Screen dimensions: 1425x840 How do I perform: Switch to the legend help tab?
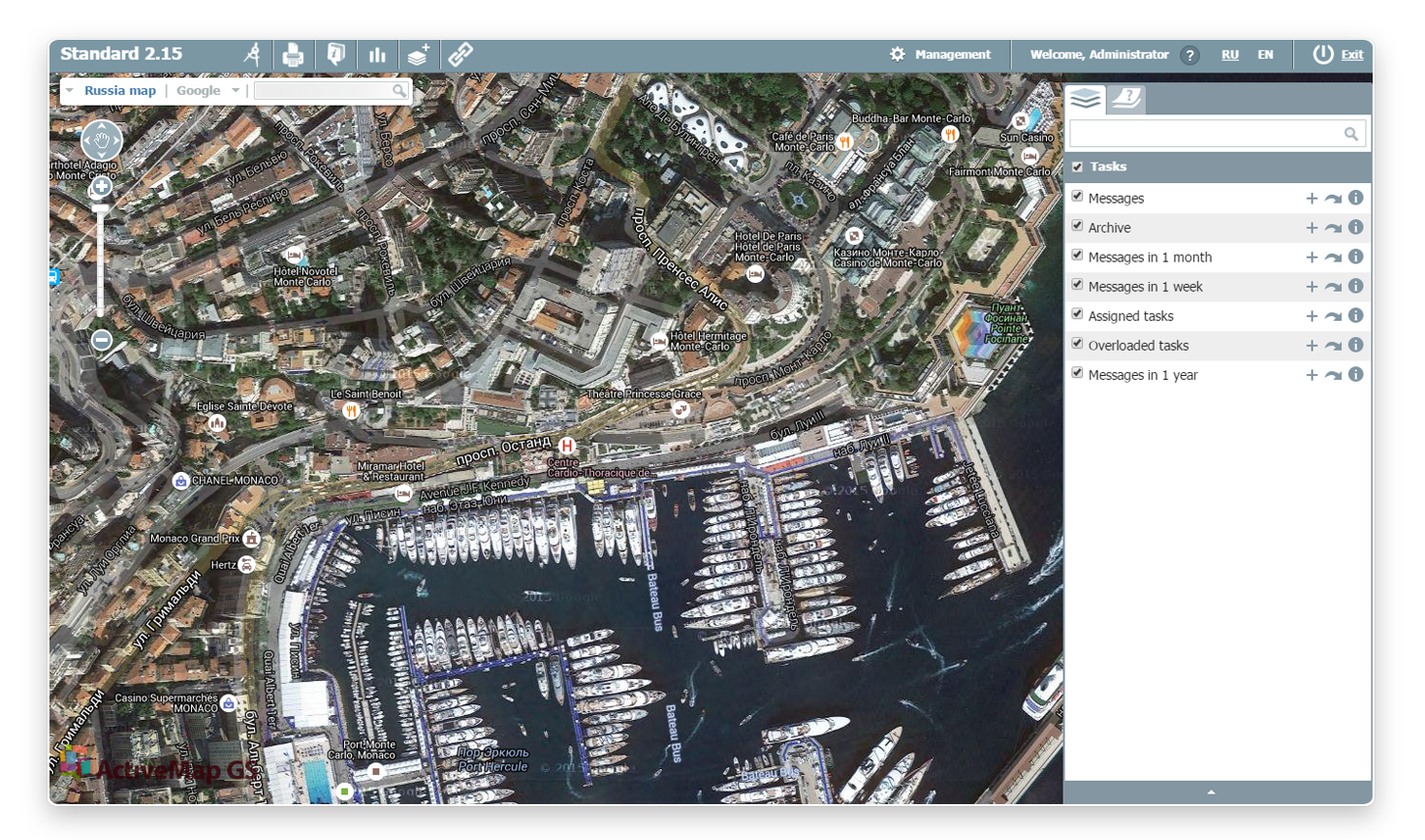(1126, 99)
